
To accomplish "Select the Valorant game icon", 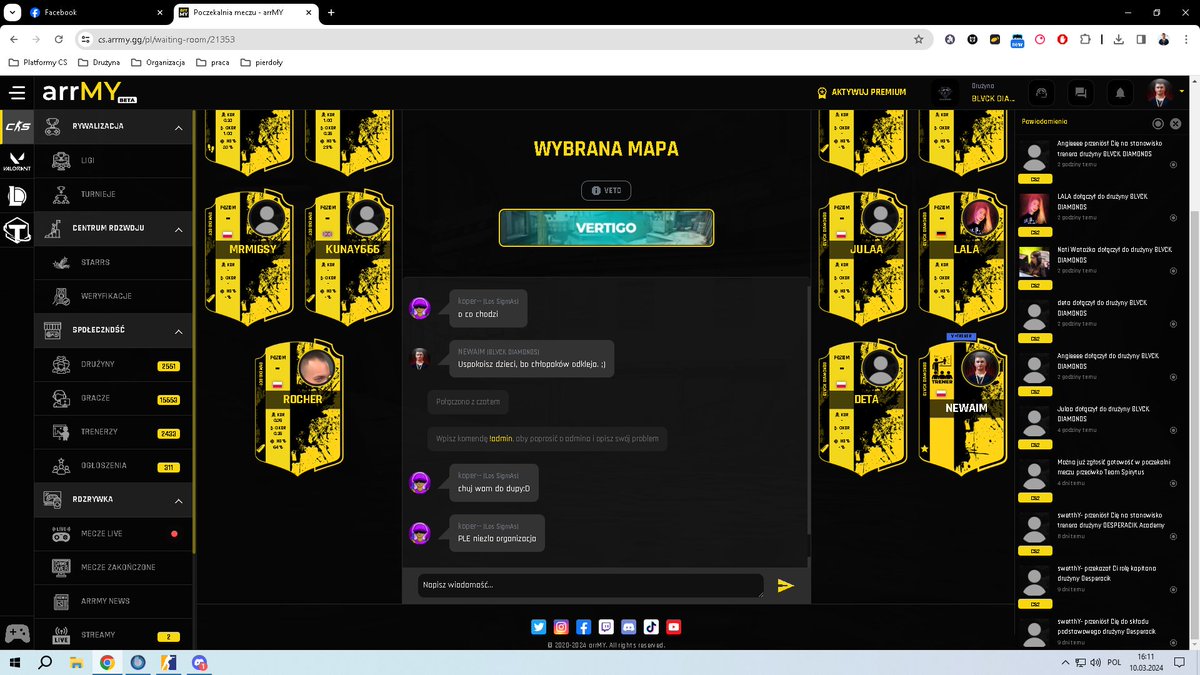I will (17, 160).
